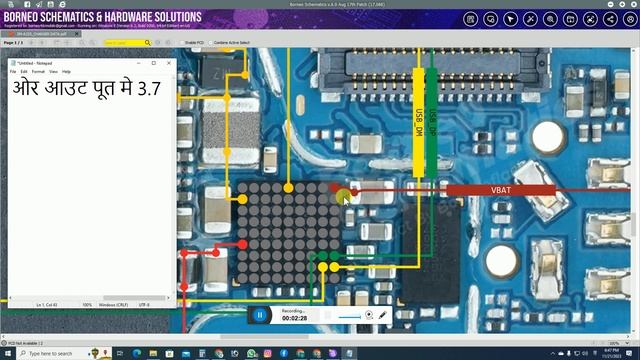Open the window layout icon in header
This screenshot has height=360, width=640.
click(x=571, y=19)
